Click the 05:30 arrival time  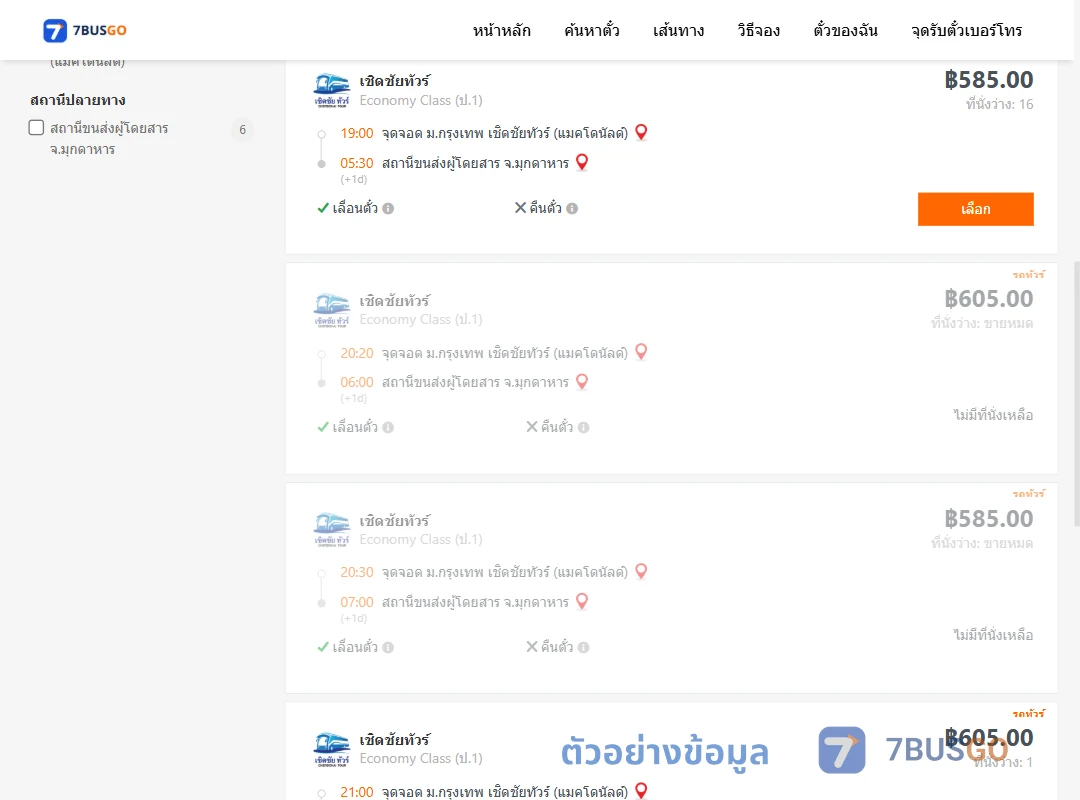[357, 163]
